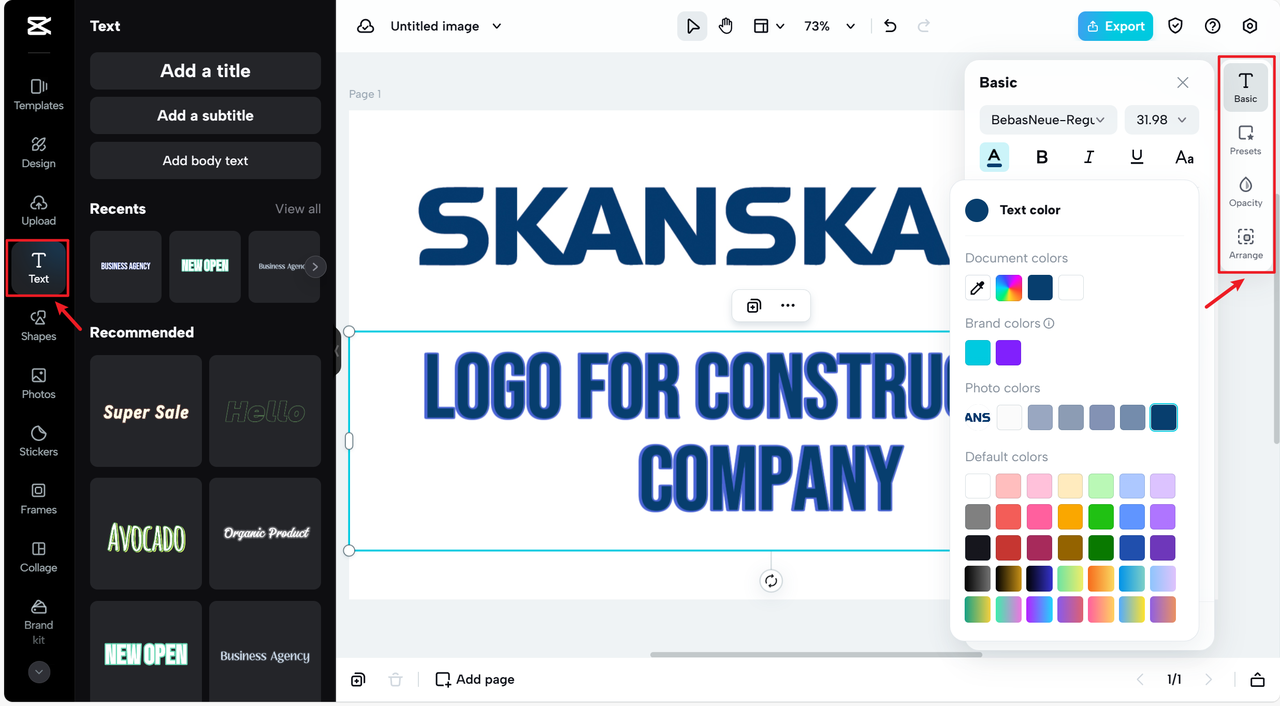Click the CapCut logo icon
This screenshot has width=1280, height=706.
tap(39, 27)
